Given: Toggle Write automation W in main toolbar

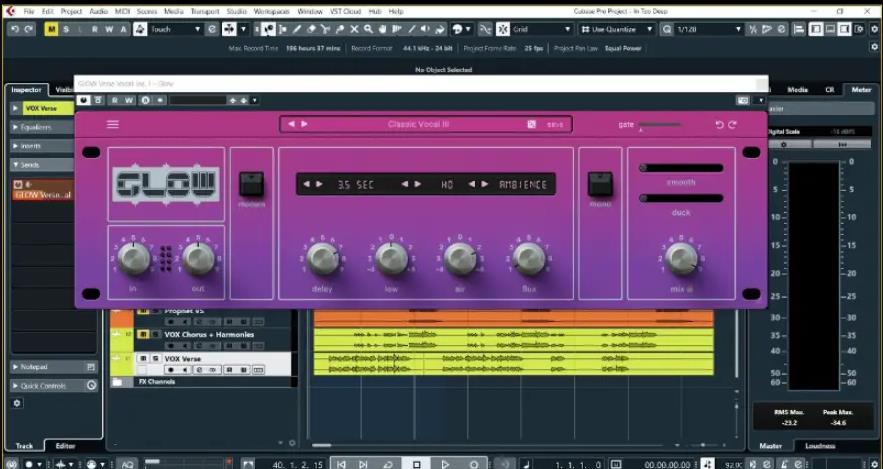Looking at the screenshot, I should pos(109,29).
